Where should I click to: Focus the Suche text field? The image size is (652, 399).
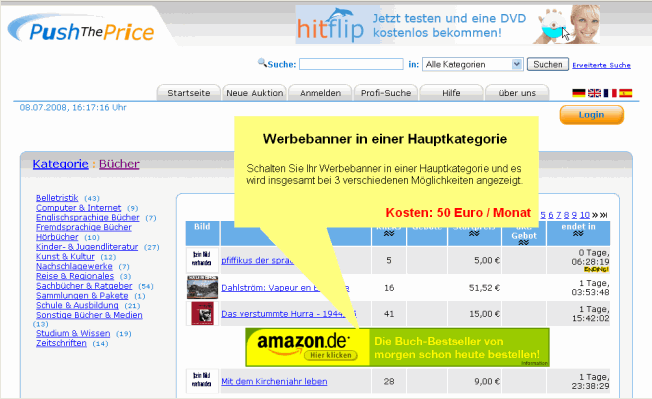351,64
